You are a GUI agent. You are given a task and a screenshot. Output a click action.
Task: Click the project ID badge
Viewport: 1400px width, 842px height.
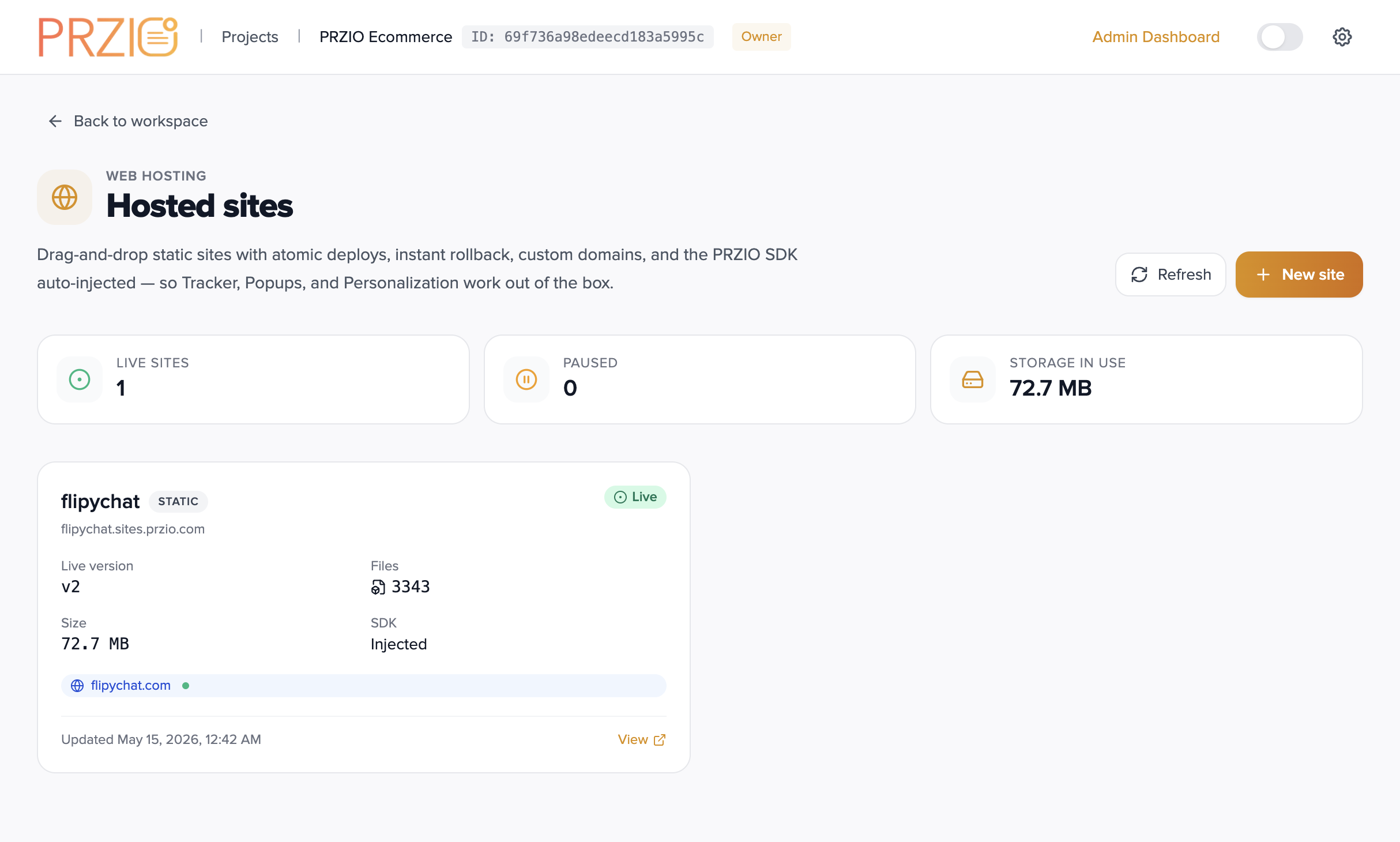click(588, 37)
